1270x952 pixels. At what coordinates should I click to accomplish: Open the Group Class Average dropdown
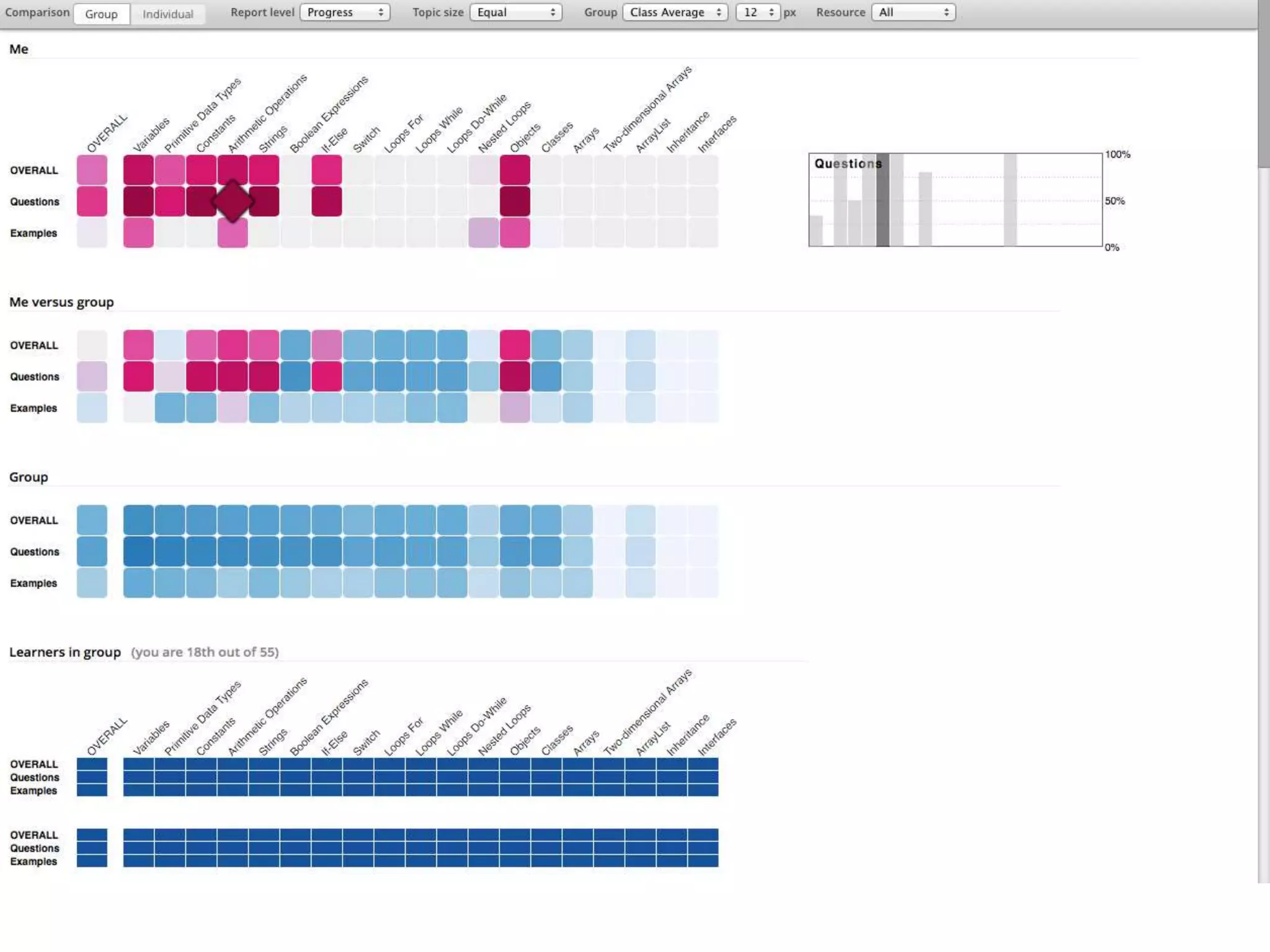(675, 12)
